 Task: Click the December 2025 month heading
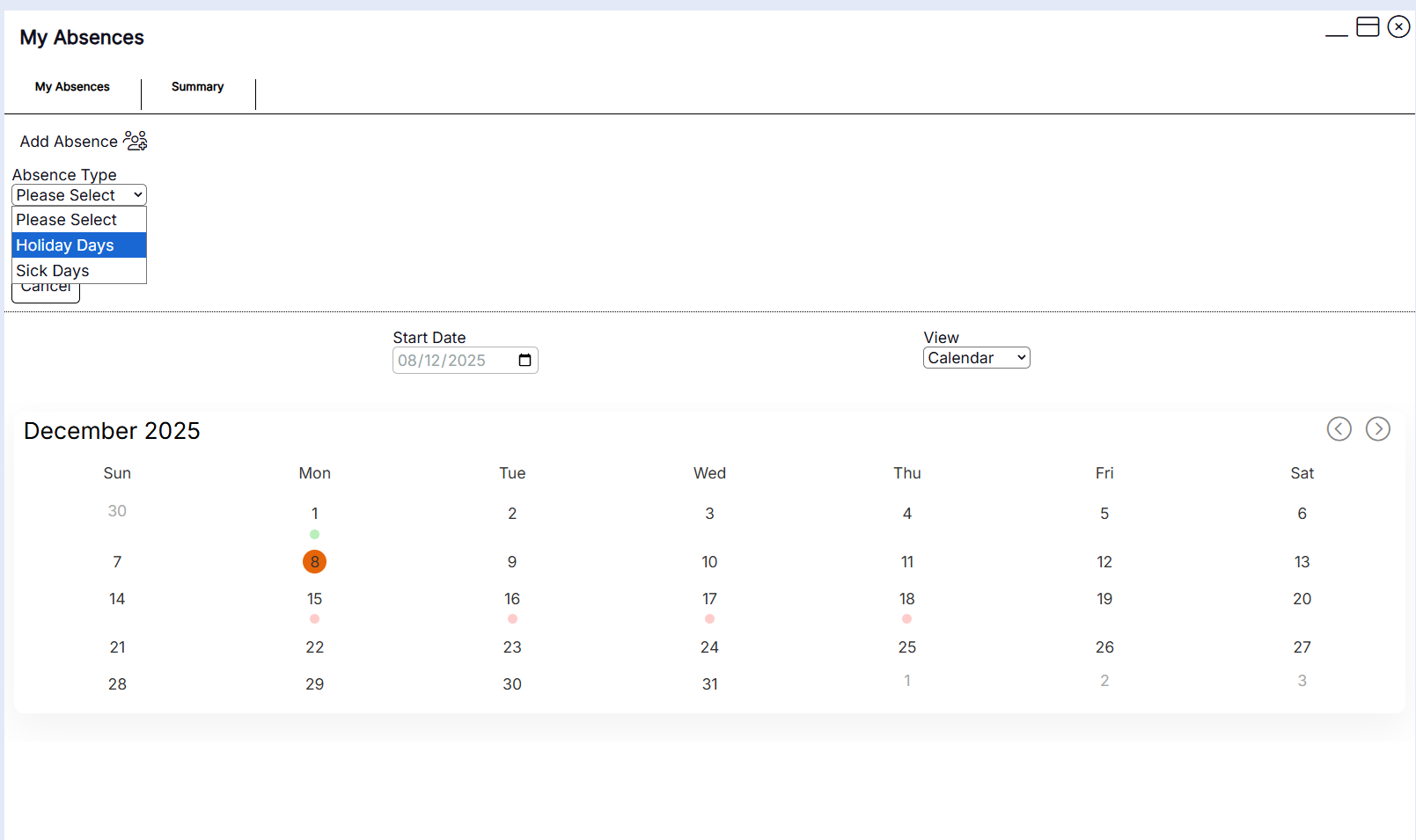tap(112, 431)
